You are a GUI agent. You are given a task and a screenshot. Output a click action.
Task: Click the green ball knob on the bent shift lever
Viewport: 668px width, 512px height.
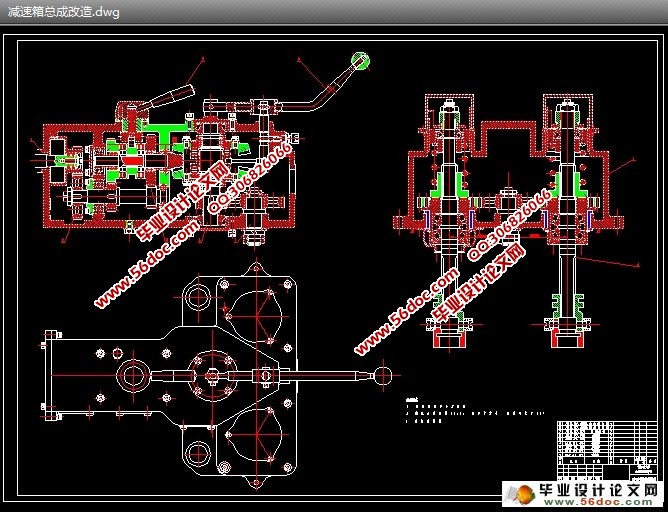(359, 61)
